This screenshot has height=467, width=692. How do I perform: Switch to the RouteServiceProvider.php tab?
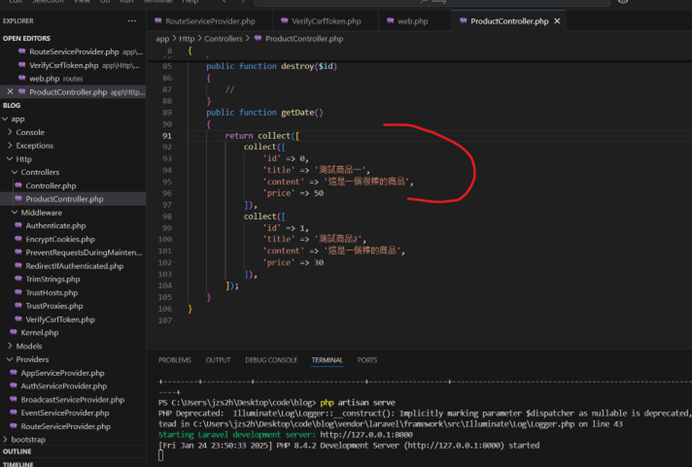tap(210, 21)
